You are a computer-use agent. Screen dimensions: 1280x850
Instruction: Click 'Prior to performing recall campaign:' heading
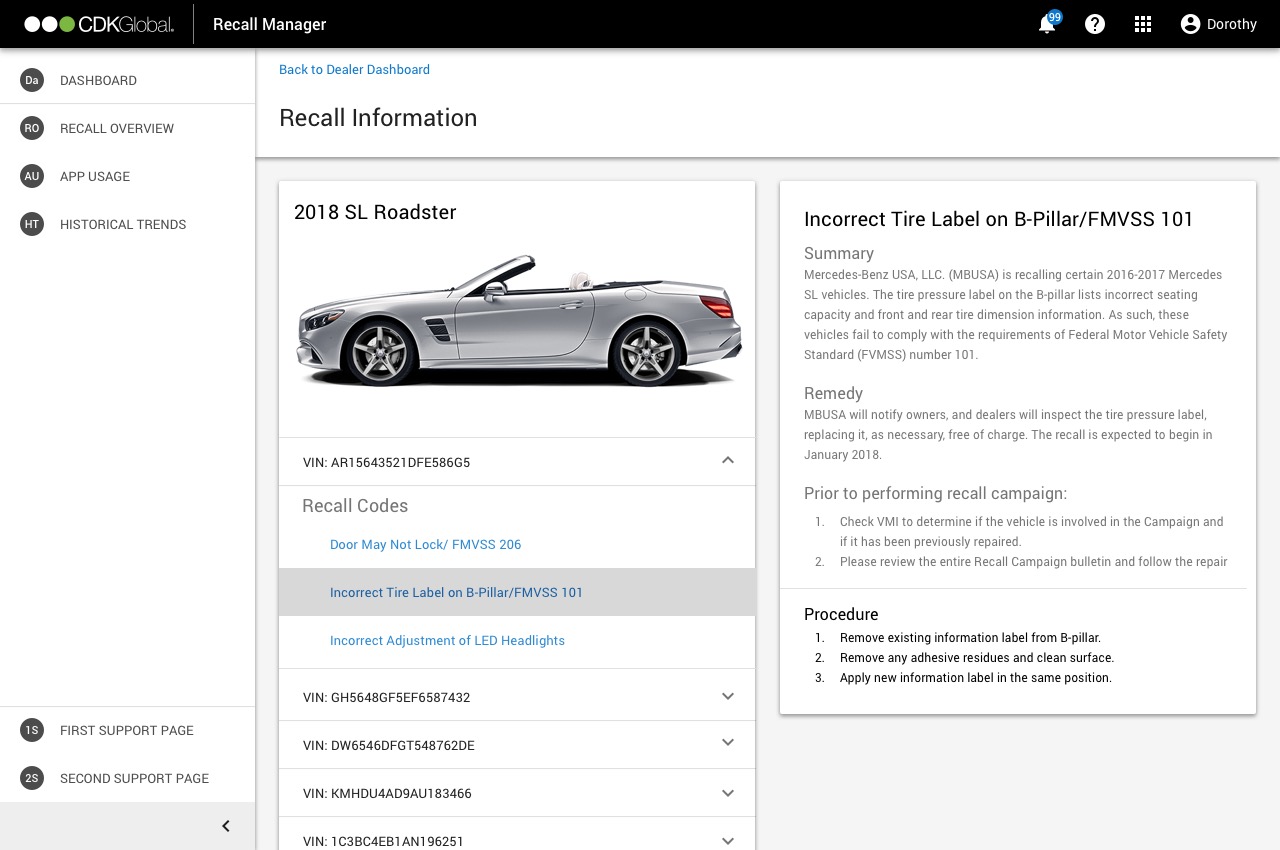(936, 493)
